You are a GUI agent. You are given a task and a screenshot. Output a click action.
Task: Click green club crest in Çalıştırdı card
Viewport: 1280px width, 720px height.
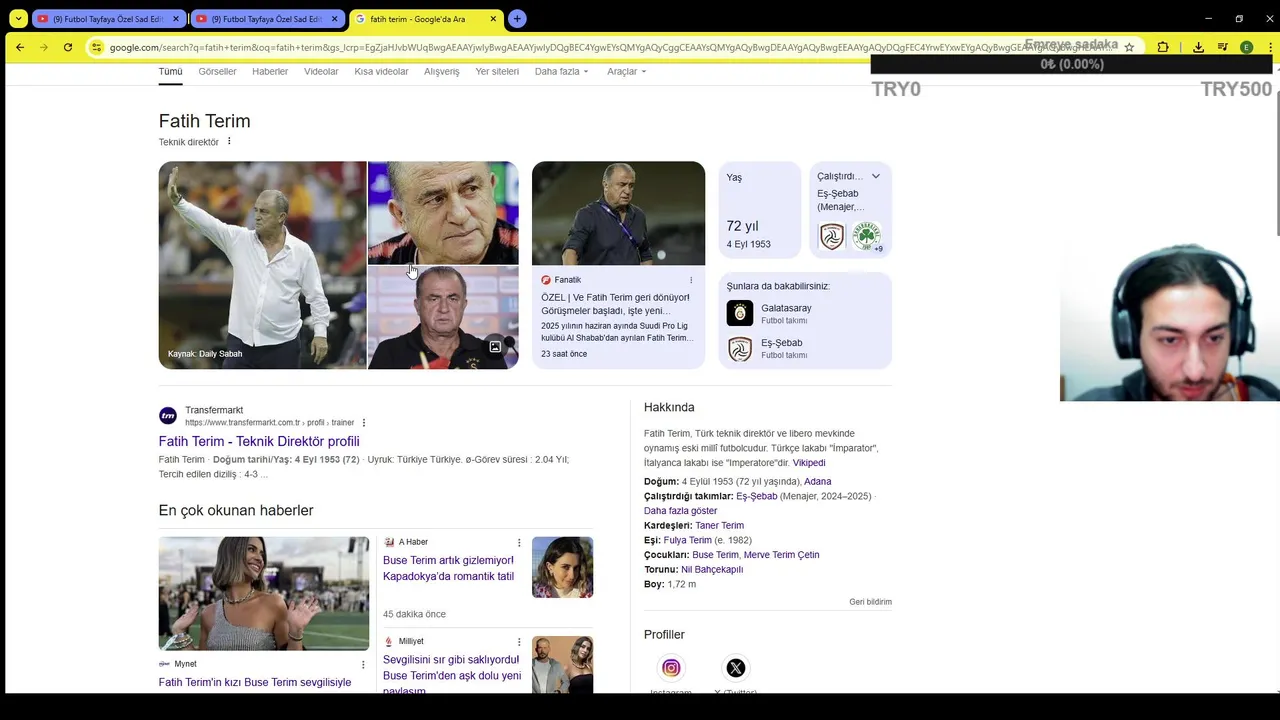click(x=866, y=236)
